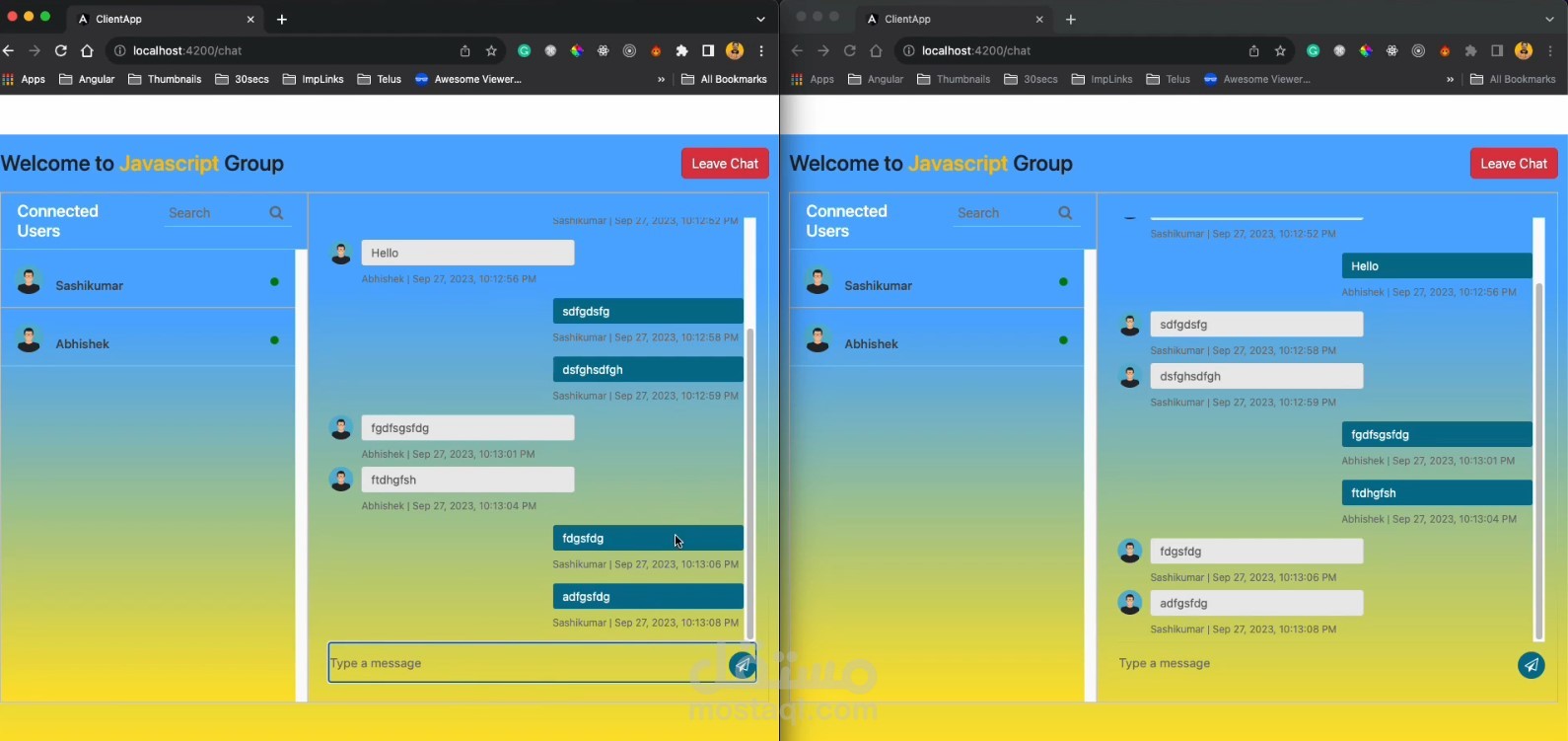Expand bookmarks overflow chevron in right browser

pyautogui.click(x=1450, y=79)
